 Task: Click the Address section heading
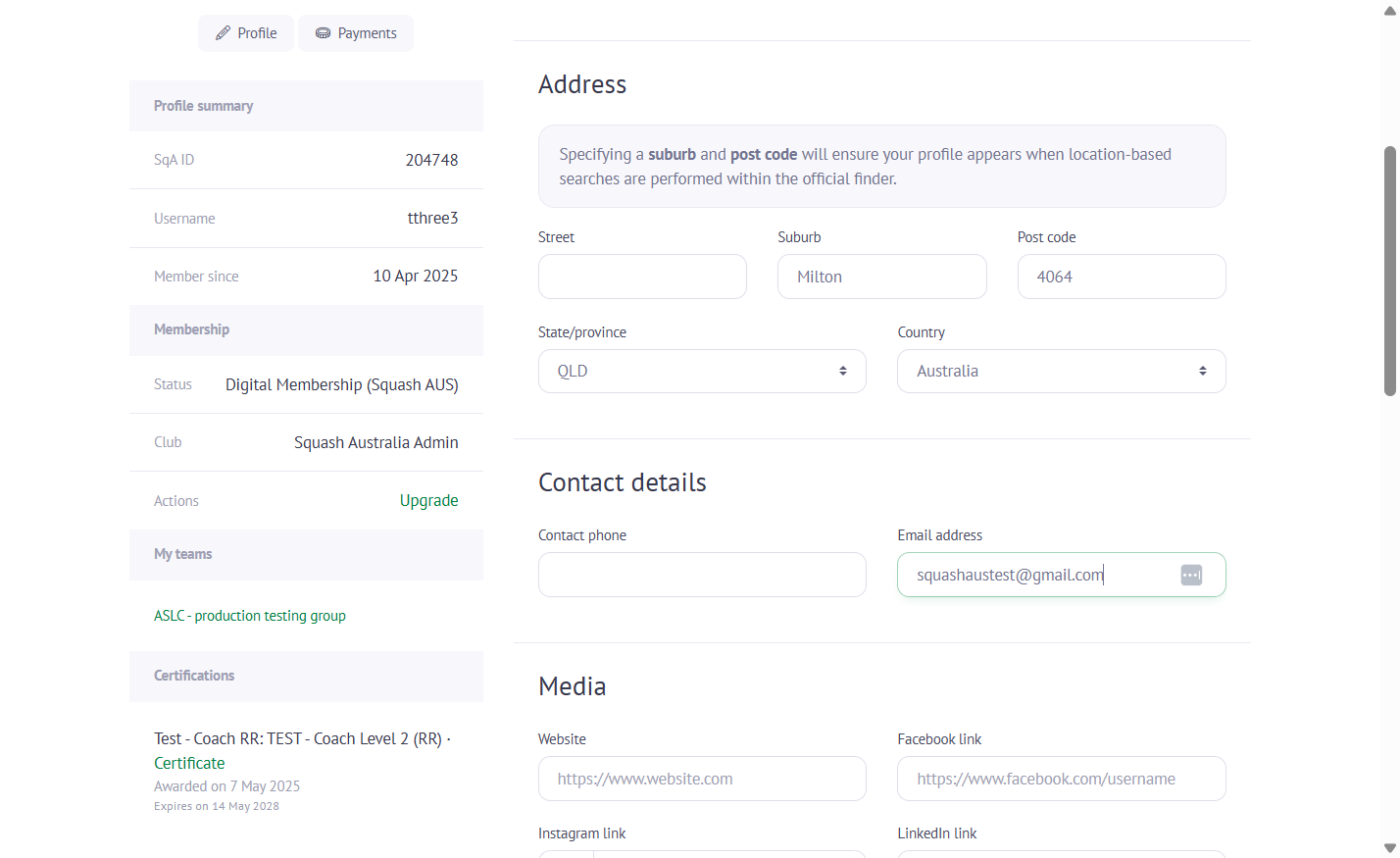pos(582,84)
